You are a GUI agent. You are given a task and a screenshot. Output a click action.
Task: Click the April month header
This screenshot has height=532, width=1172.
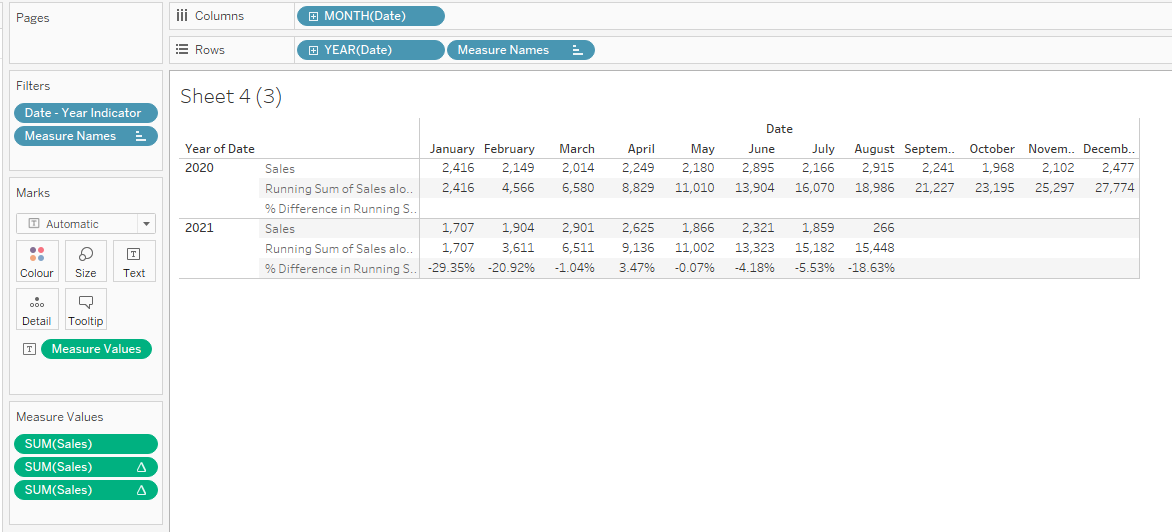(641, 149)
